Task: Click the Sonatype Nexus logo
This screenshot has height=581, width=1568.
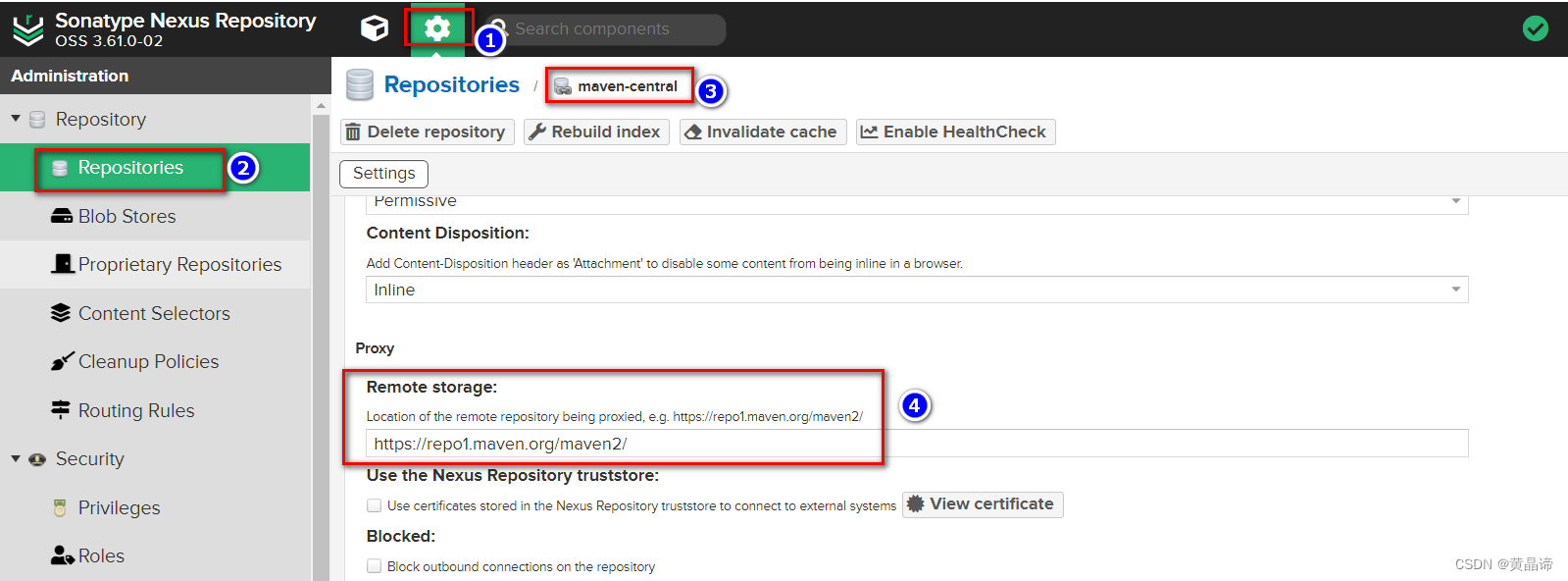Action: (x=27, y=30)
